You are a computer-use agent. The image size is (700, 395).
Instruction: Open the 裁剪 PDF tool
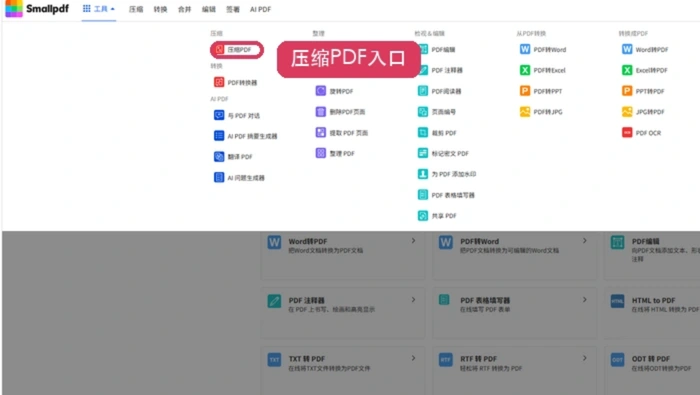(437, 133)
